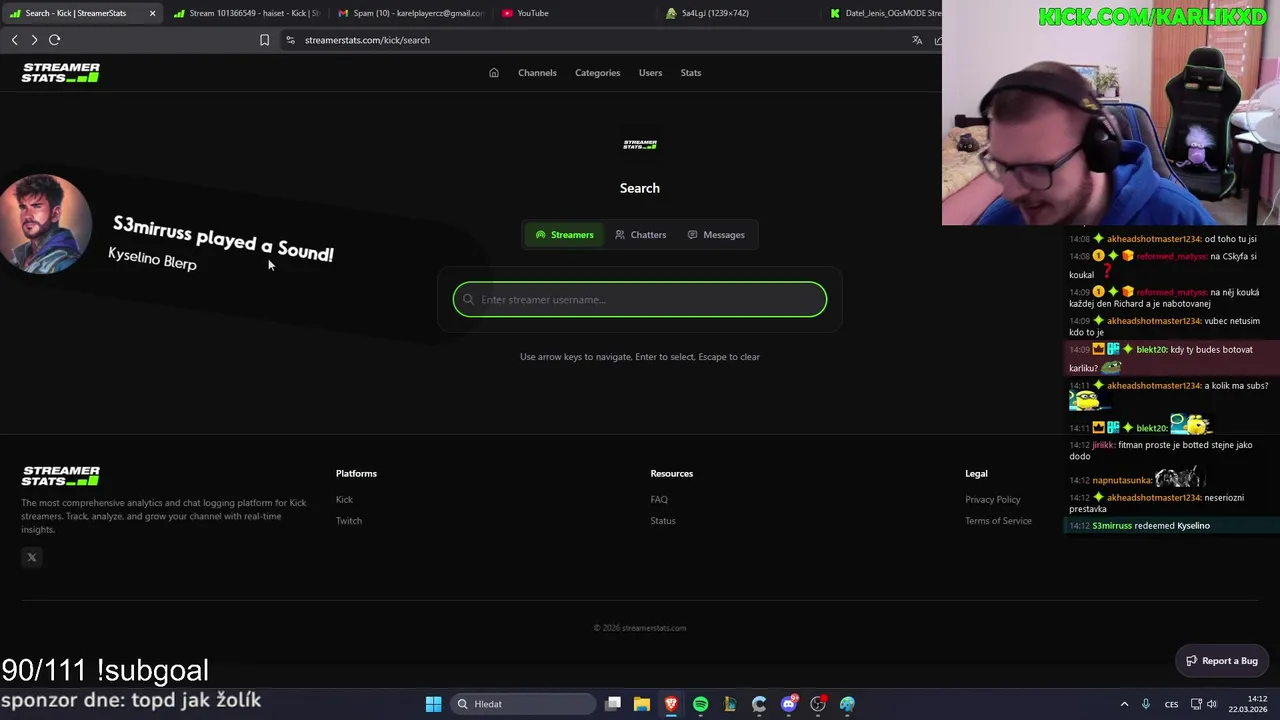Open Spotify from taskbar

pyautogui.click(x=700, y=704)
